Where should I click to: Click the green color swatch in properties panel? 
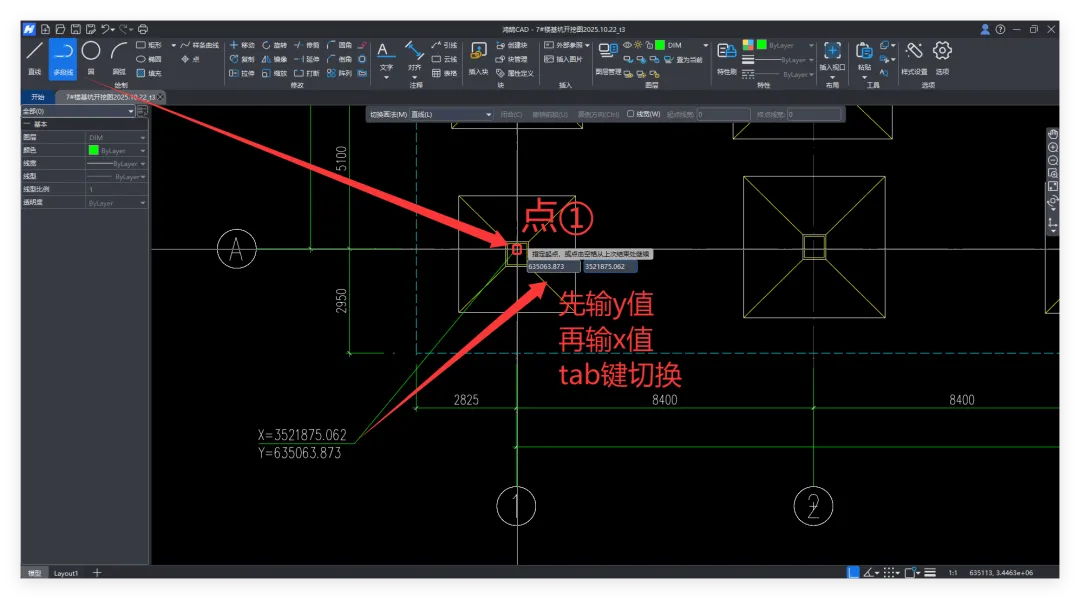93,150
